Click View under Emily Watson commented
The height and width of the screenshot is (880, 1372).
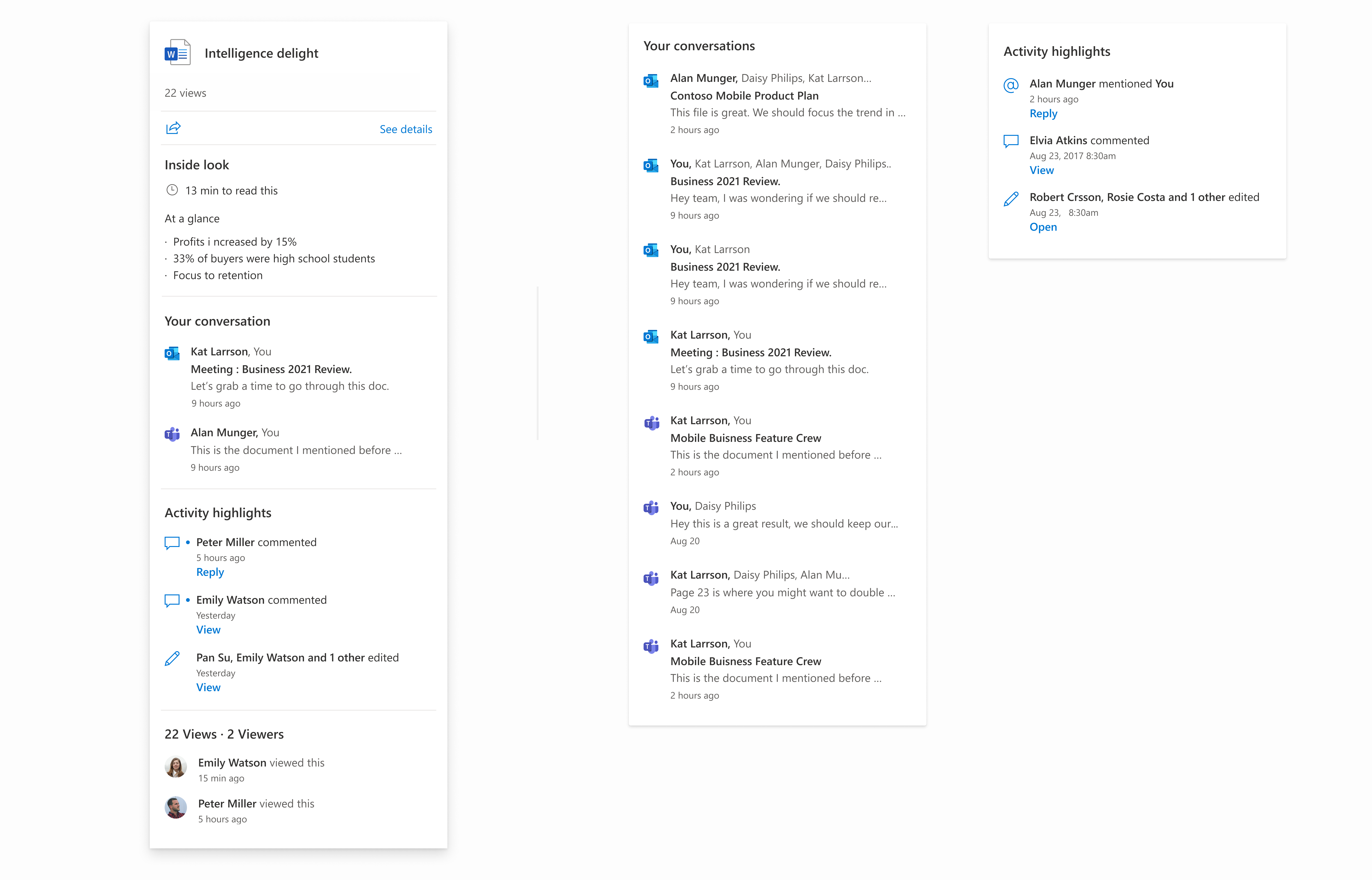coord(208,630)
